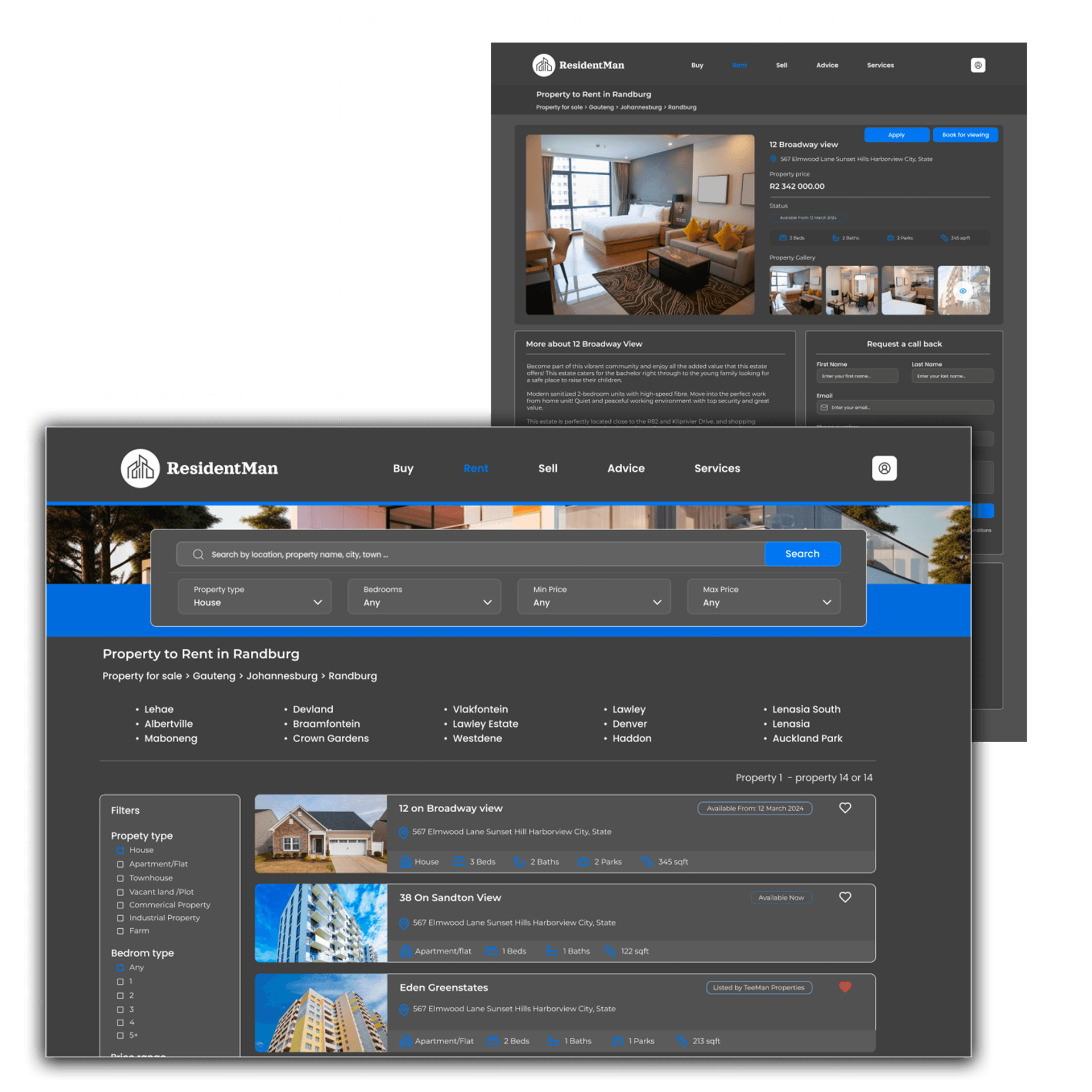Click the 2 Baths icon on 12 on Broadway
The height and width of the screenshot is (1092, 1092).
tap(519, 862)
